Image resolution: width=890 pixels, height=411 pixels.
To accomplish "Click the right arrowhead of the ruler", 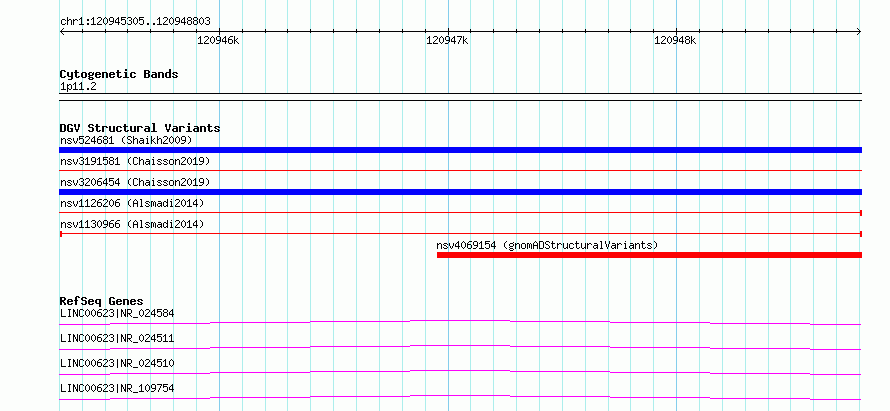I will [859, 31].
